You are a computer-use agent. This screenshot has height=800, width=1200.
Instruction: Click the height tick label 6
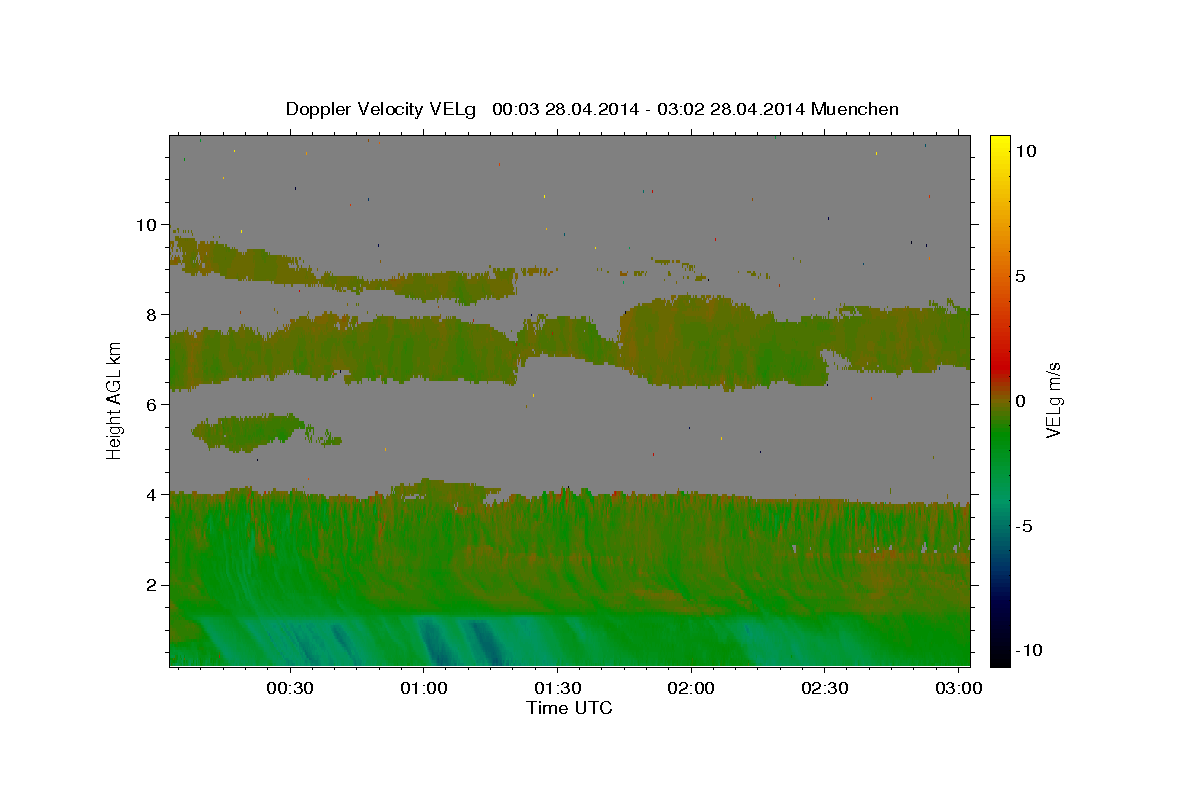click(150, 405)
